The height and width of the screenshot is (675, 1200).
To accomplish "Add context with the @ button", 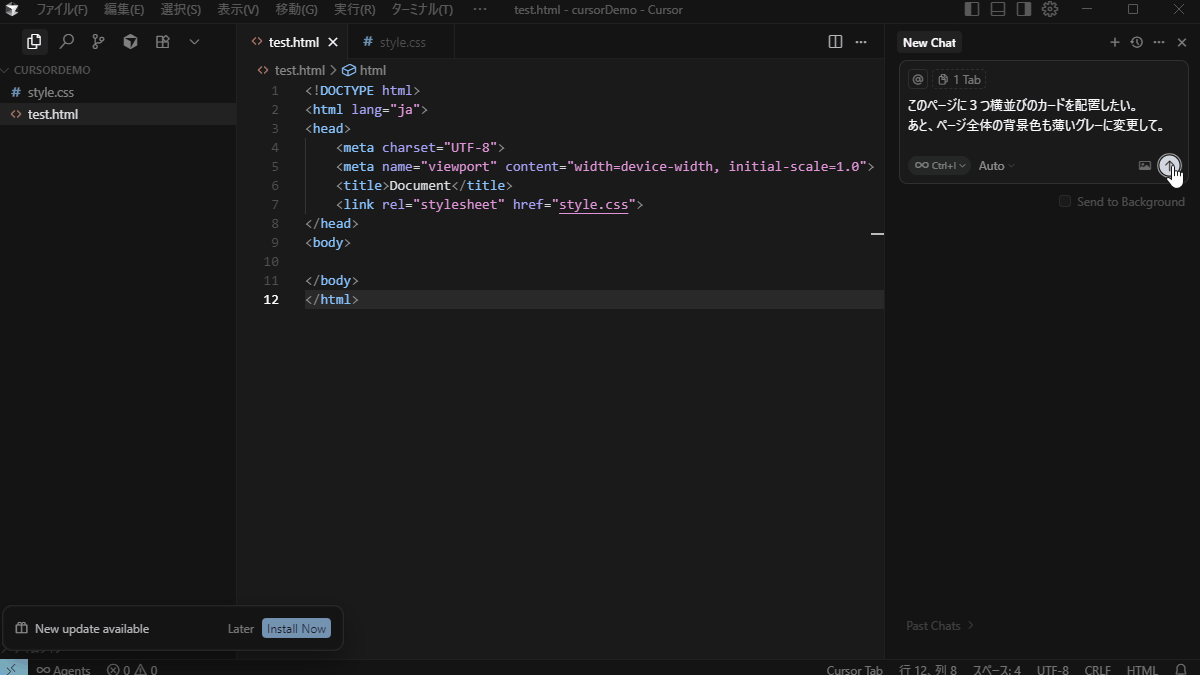I will click(x=918, y=79).
